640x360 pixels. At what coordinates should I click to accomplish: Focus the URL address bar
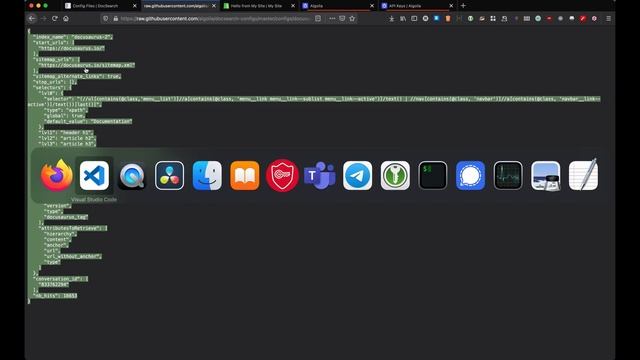coord(216,18)
